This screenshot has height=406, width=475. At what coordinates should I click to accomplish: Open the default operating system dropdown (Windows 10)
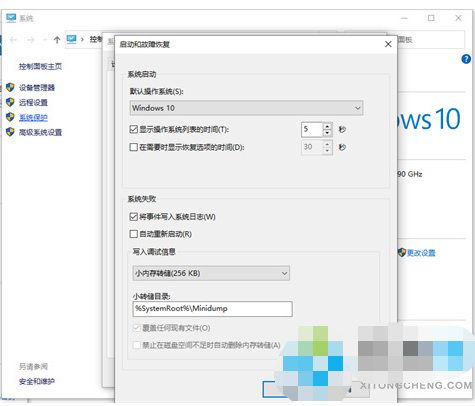[x=246, y=108]
